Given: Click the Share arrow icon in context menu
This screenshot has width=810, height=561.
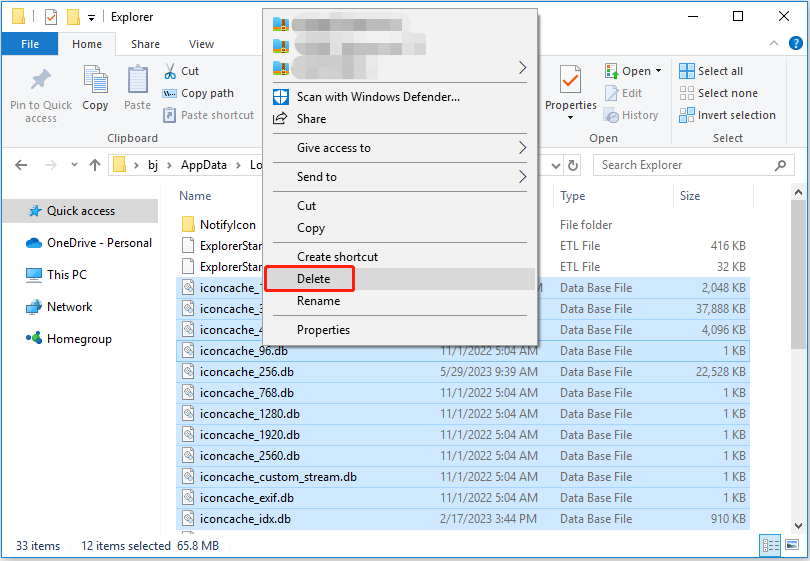Looking at the screenshot, I should pyautogui.click(x=280, y=118).
